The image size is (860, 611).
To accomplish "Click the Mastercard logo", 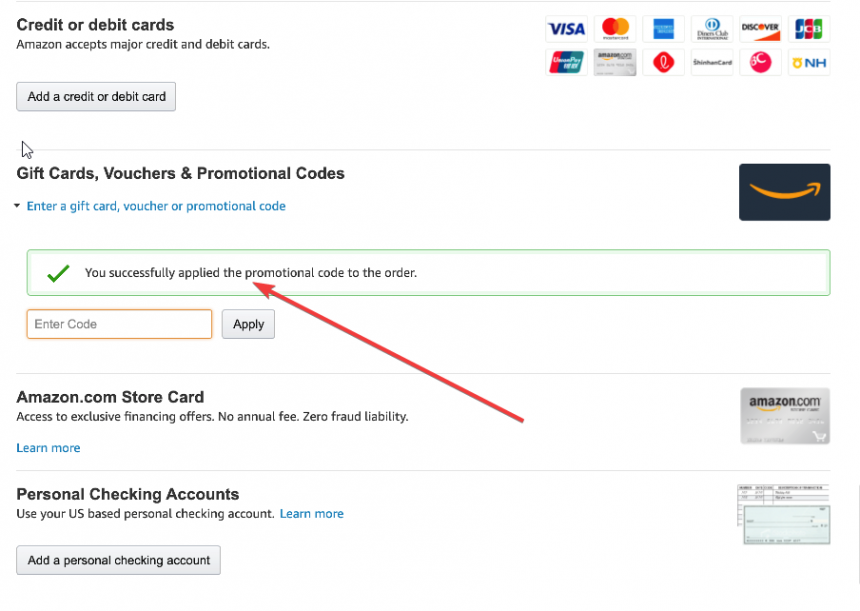I will pyautogui.click(x=615, y=29).
